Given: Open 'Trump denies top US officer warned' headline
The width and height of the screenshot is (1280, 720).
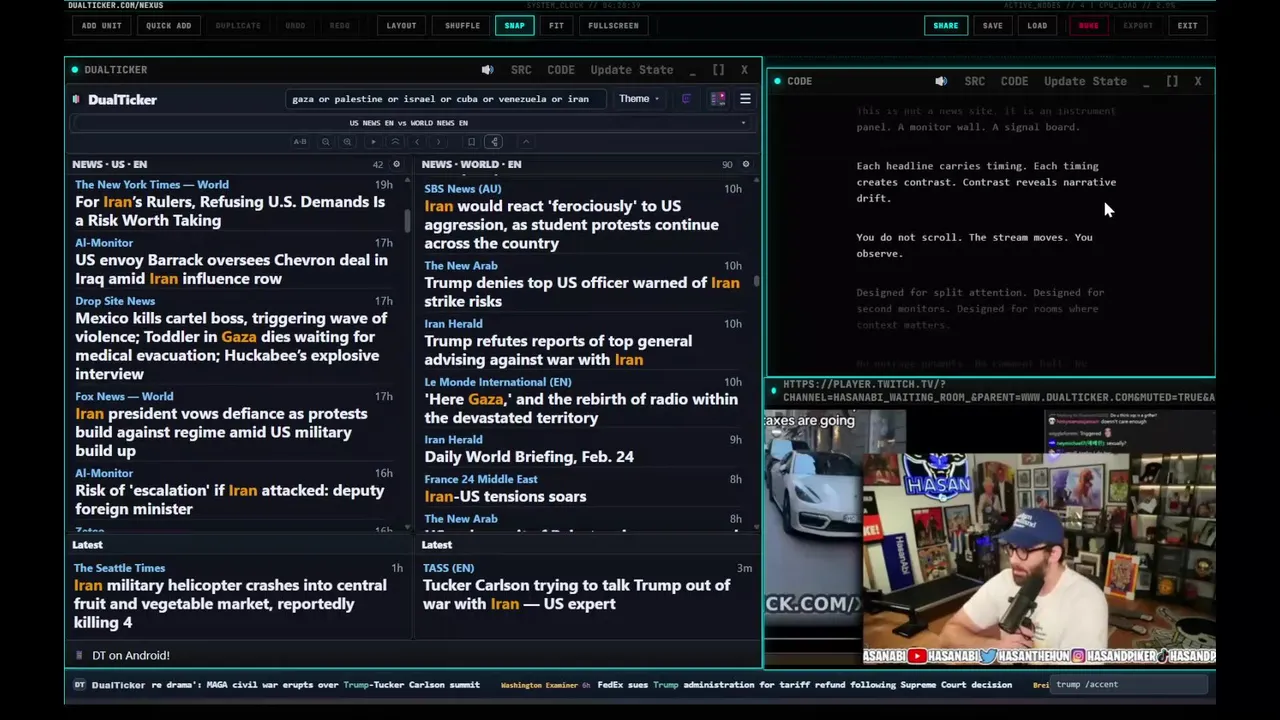Looking at the screenshot, I should 582,292.
